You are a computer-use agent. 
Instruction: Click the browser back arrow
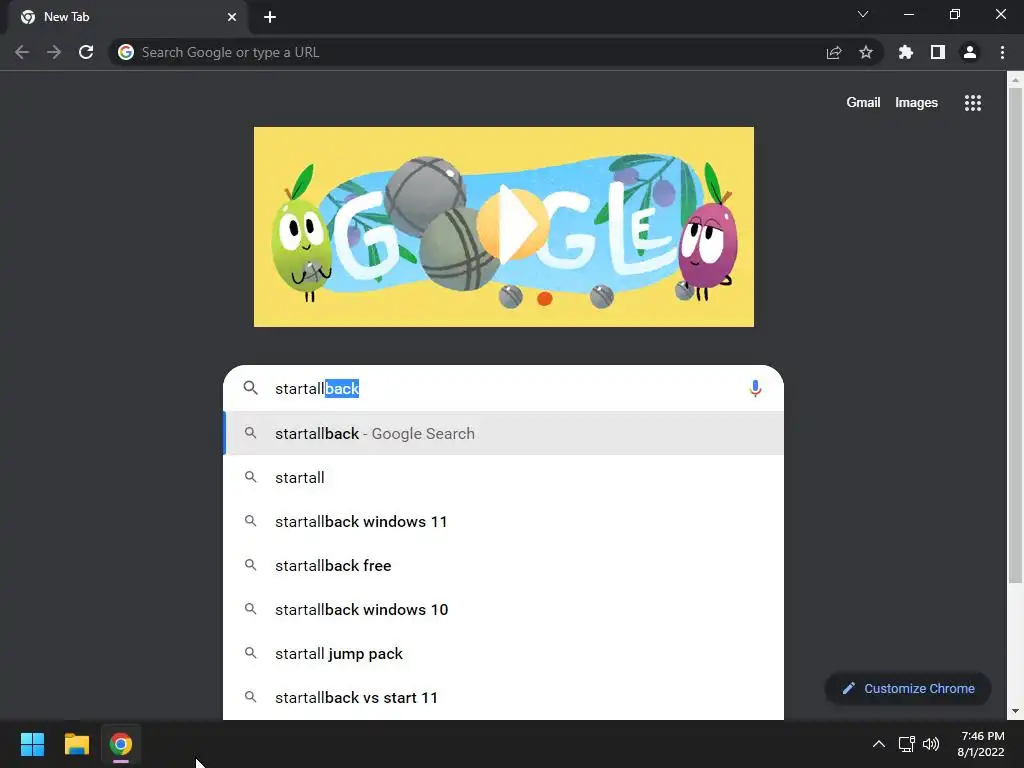[x=22, y=52]
